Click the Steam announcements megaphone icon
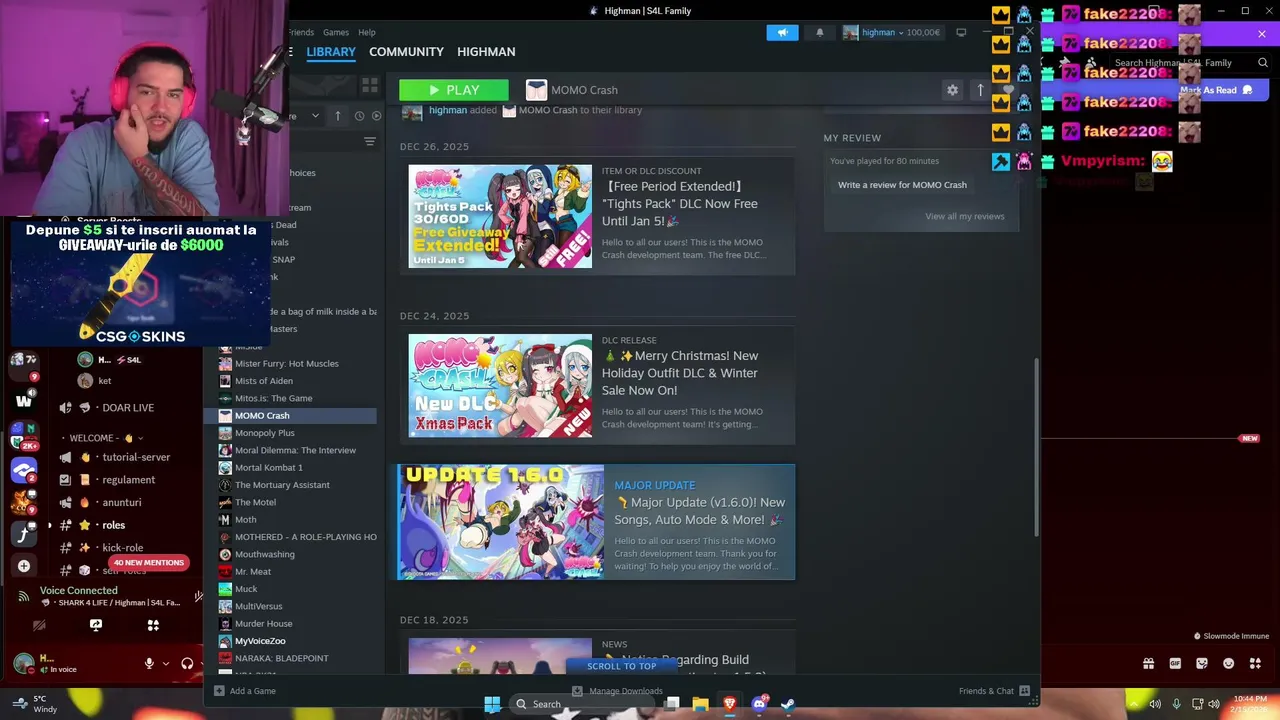 click(x=782, y=33)
